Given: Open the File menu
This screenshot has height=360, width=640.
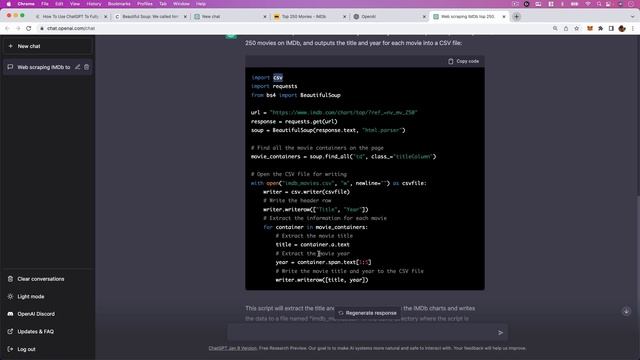Looking at the screenshot, I should [x=45, y=4].
